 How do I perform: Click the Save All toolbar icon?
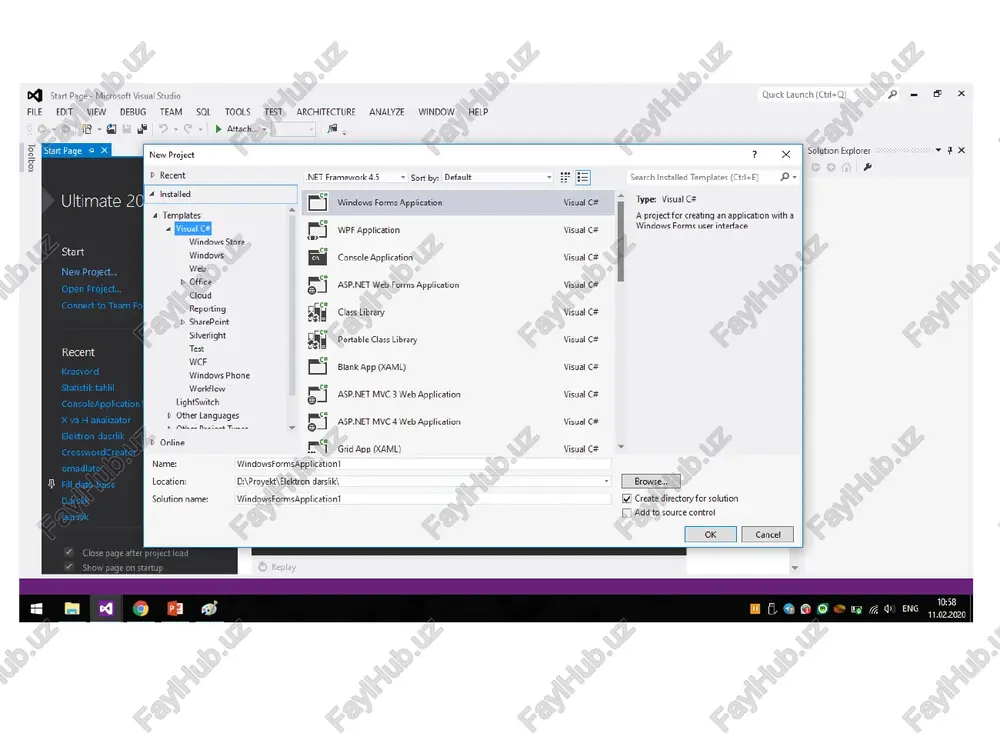(x=142, y=129)
